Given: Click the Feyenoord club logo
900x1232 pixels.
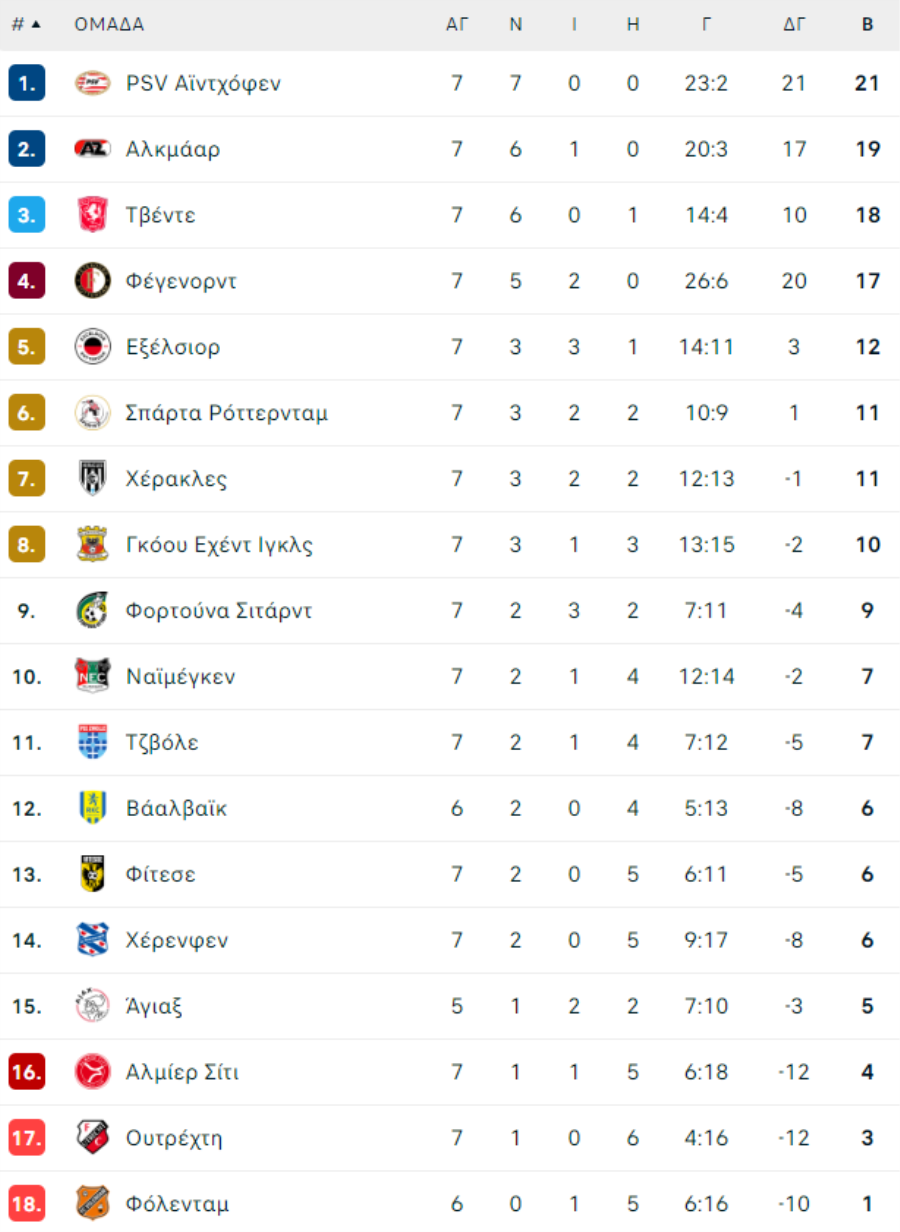Looking at the screenshot, I should [x=93, y=281].
